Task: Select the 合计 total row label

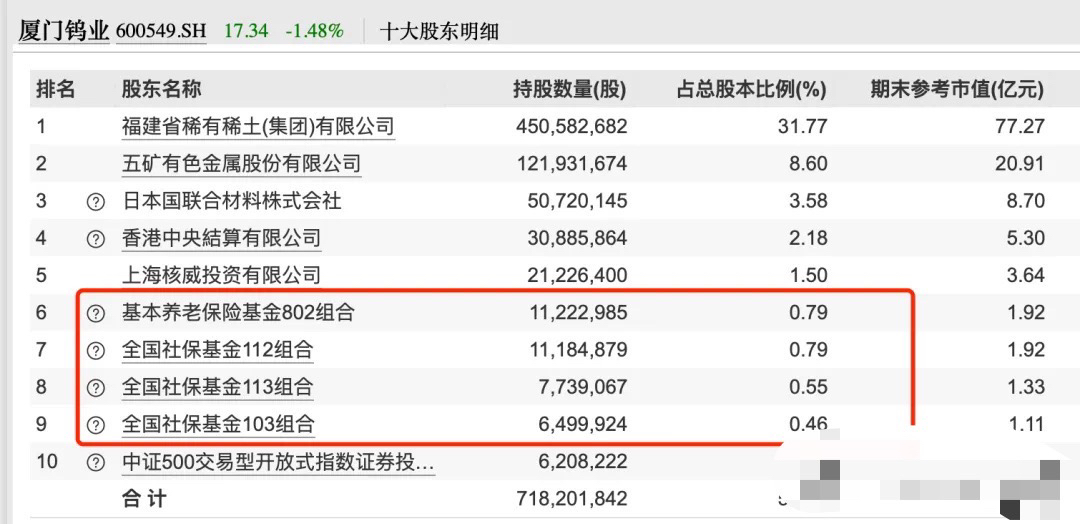Action: click(x=143, y=498)
